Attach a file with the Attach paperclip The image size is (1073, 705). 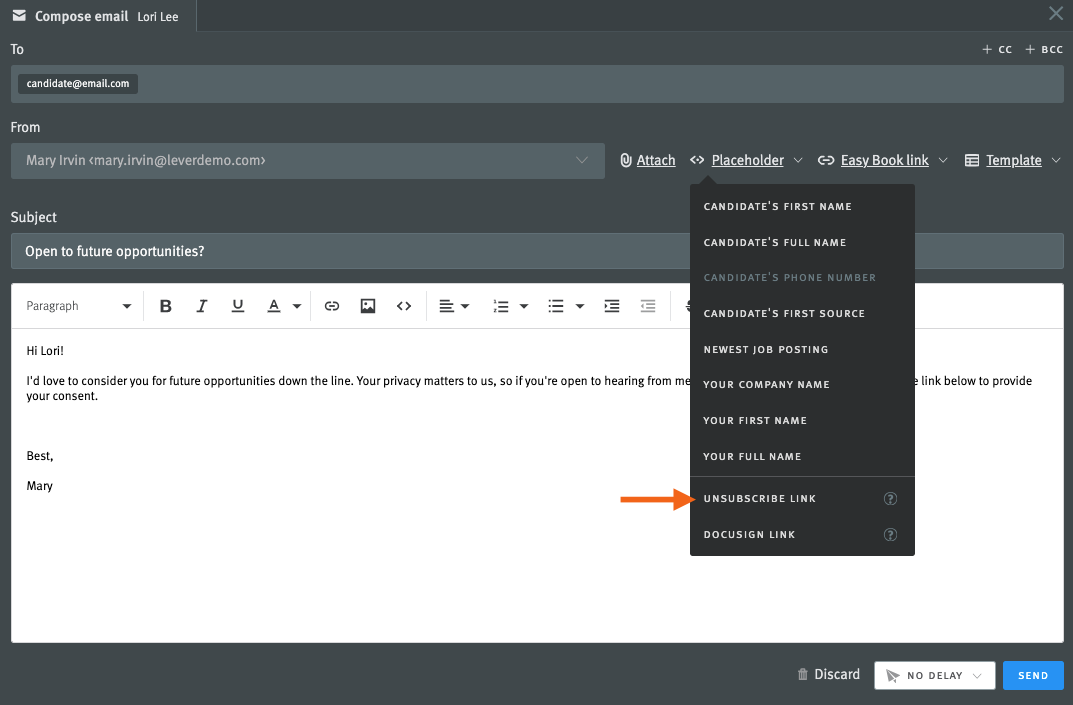pos(647,160)
